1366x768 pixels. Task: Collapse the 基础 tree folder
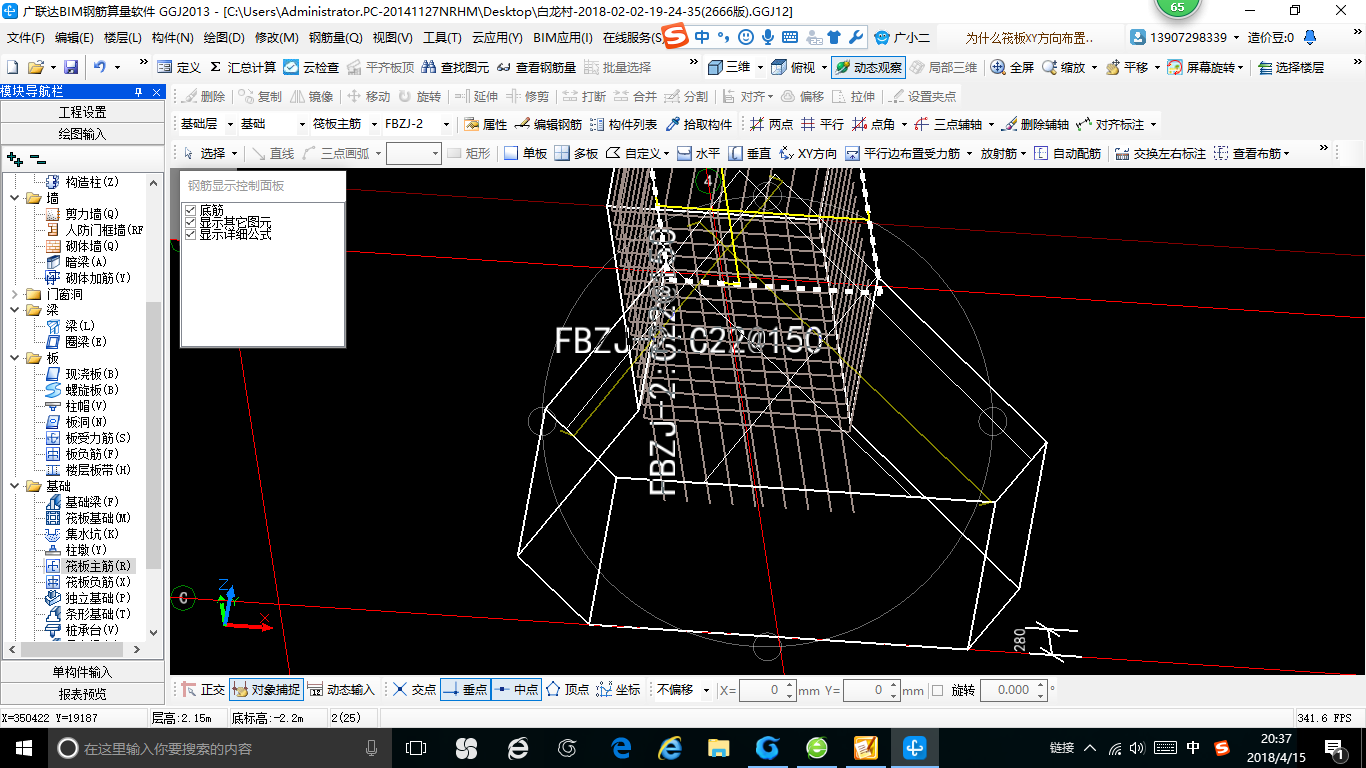click(x=15, y=486)
